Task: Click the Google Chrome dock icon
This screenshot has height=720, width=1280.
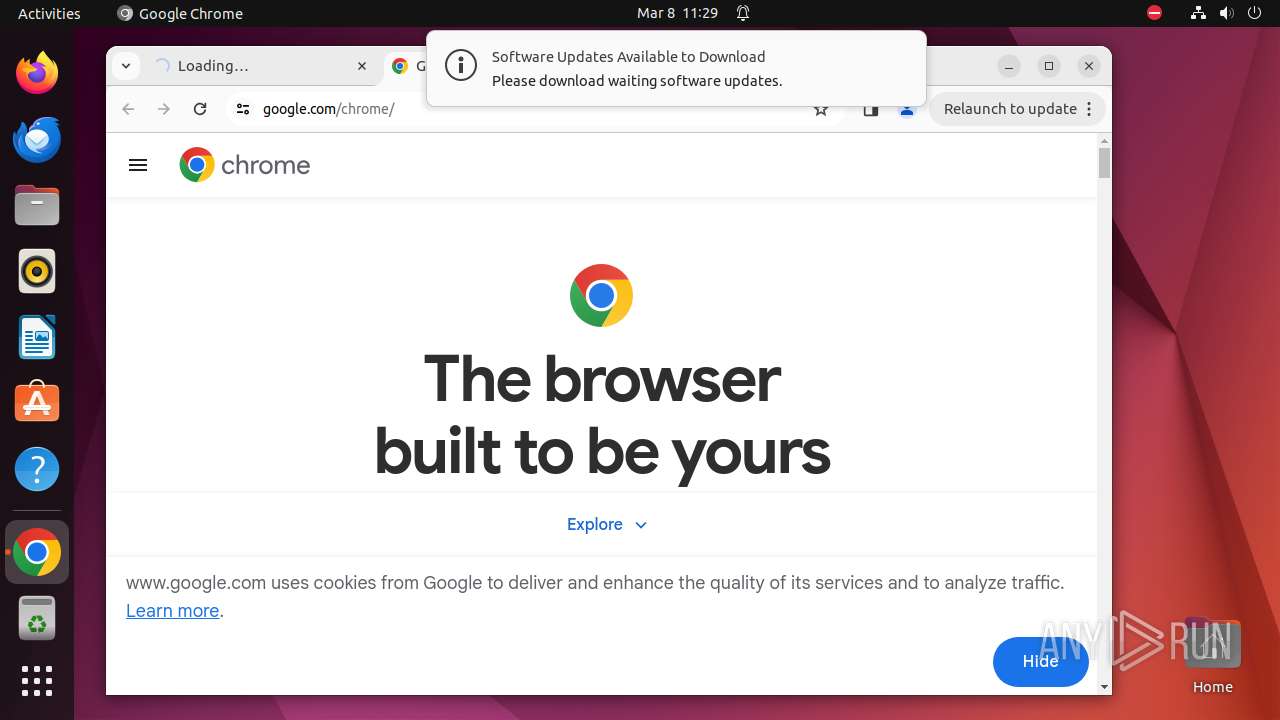Action: pos(37,552)
